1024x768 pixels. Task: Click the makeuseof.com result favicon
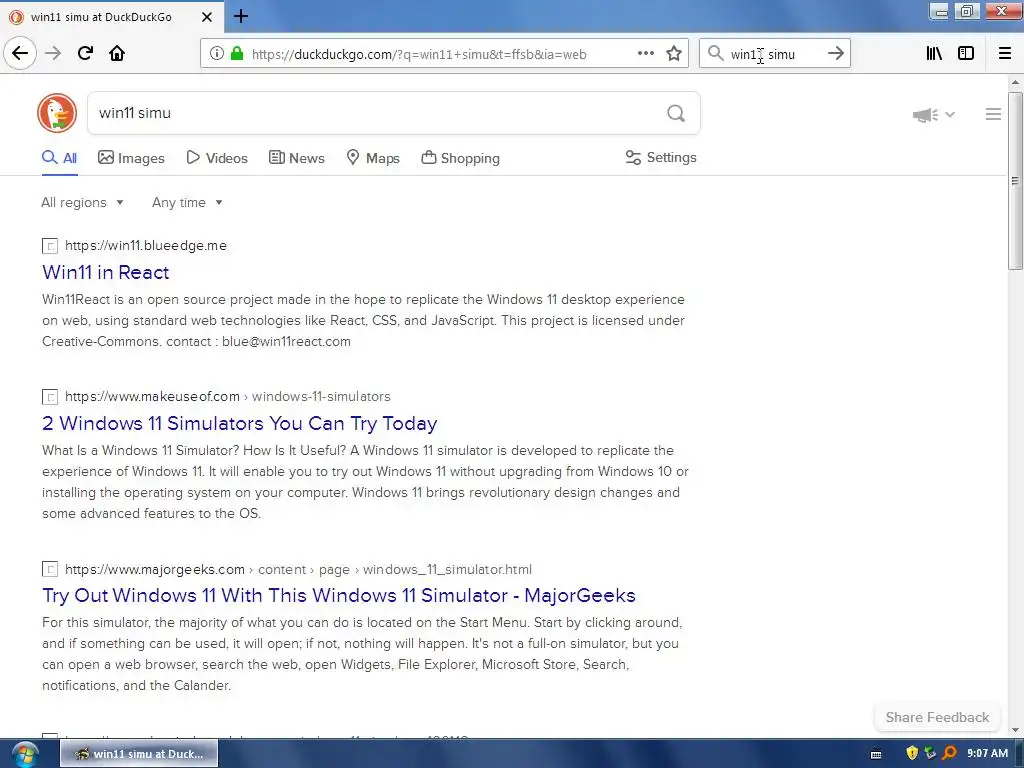coord(50,397)
